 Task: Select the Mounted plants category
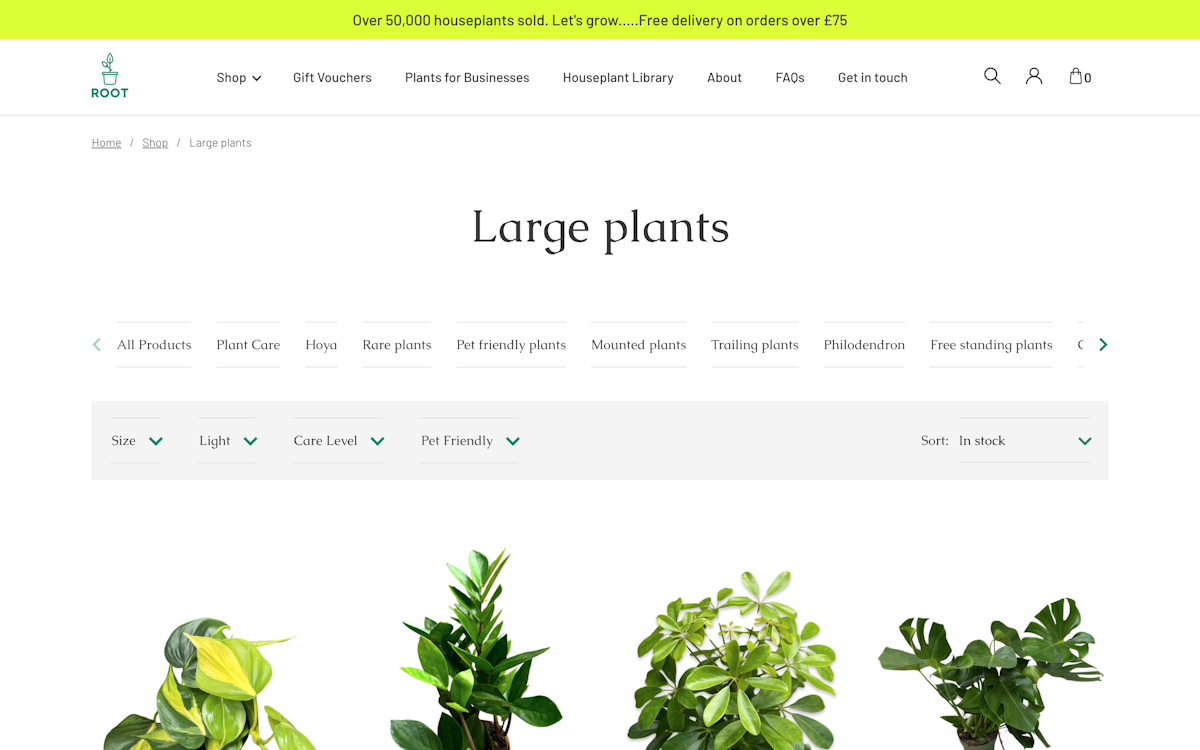(x=638, y=345)
